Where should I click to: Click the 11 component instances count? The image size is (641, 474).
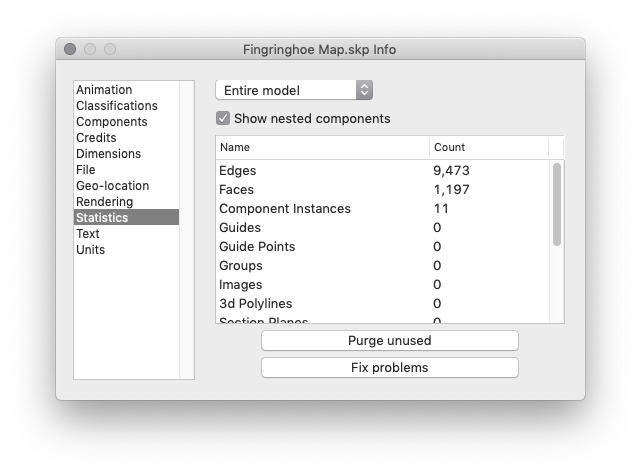coord(441,209)
